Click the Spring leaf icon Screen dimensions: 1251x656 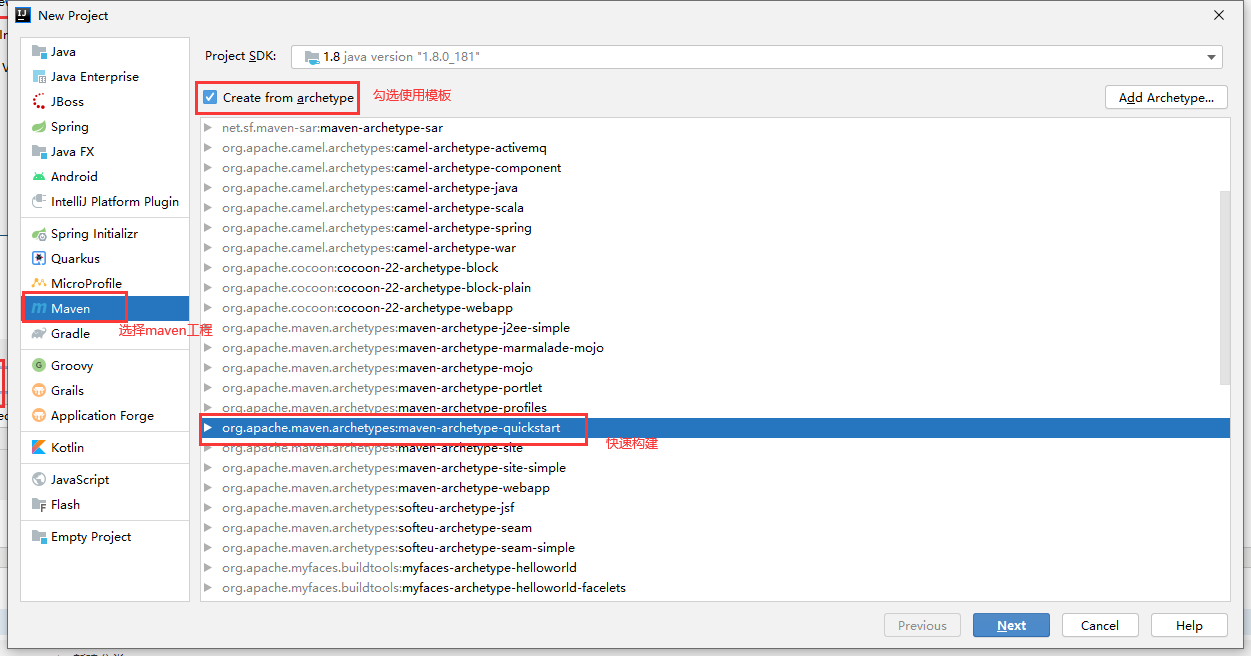pos(39,127)
